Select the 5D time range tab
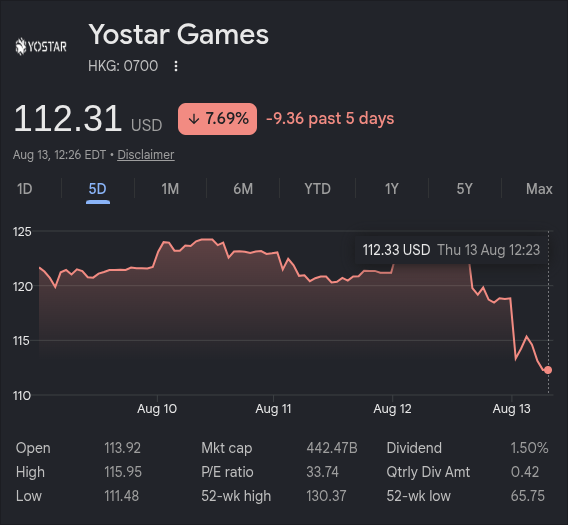The width and height of the screenshot is (568, 525). pyautogui.click(x=97, y=189)
